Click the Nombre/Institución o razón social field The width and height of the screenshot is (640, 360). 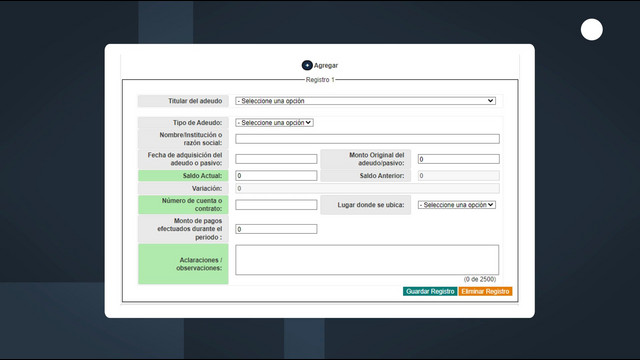point(367,139)
